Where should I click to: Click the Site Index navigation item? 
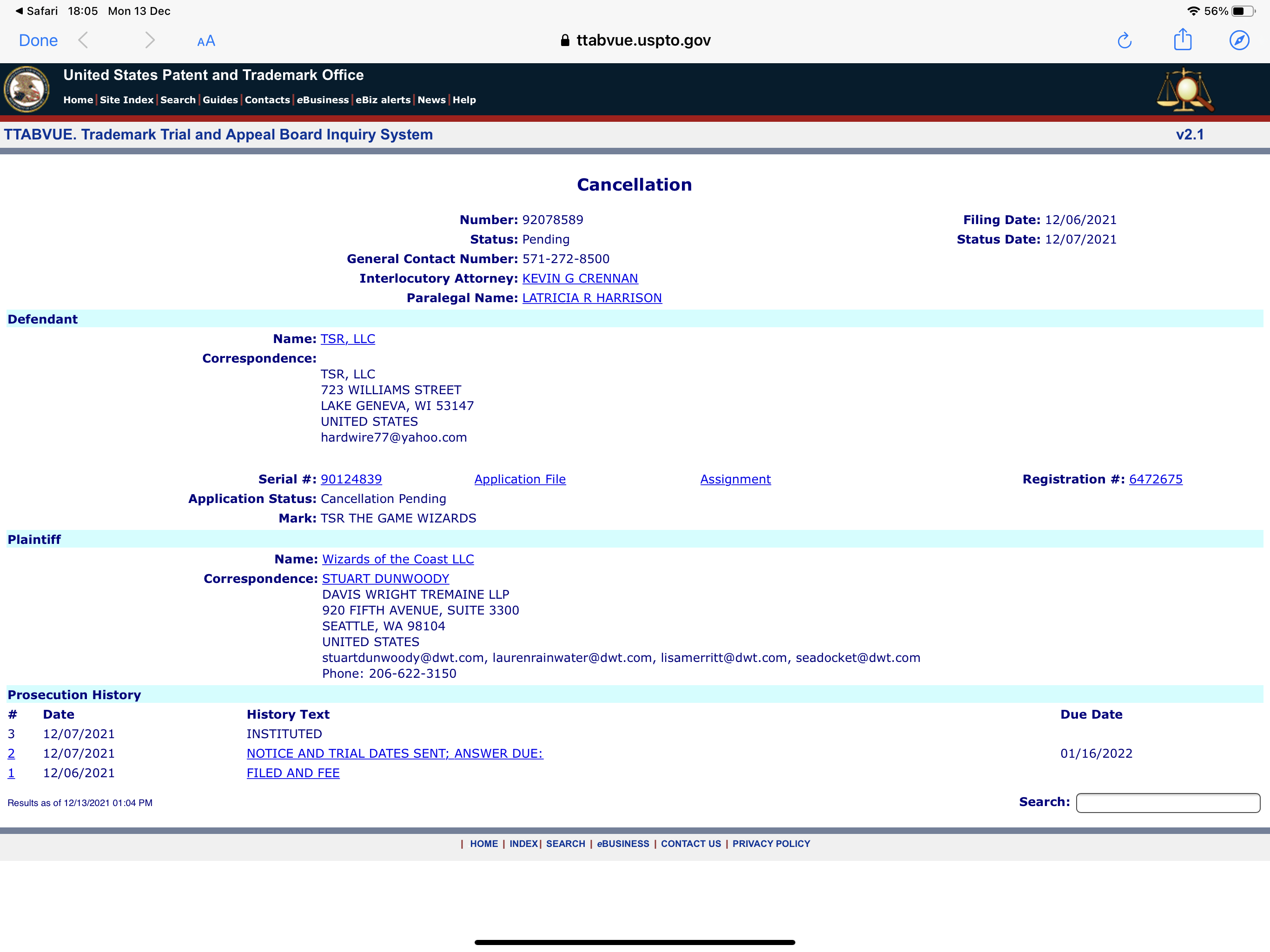pyautogui.click(x=126, y=100)
